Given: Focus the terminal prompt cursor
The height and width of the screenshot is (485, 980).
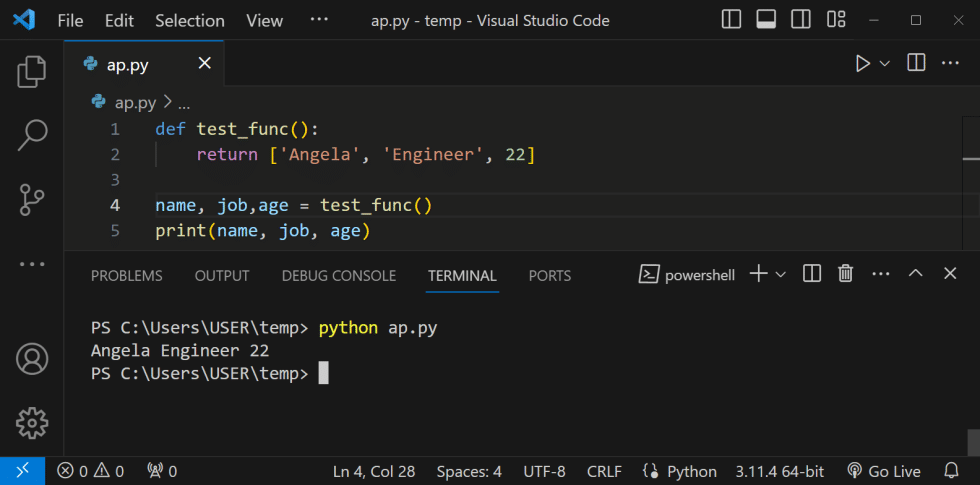Looking at the screenshot, I should (x=323, y=373).
